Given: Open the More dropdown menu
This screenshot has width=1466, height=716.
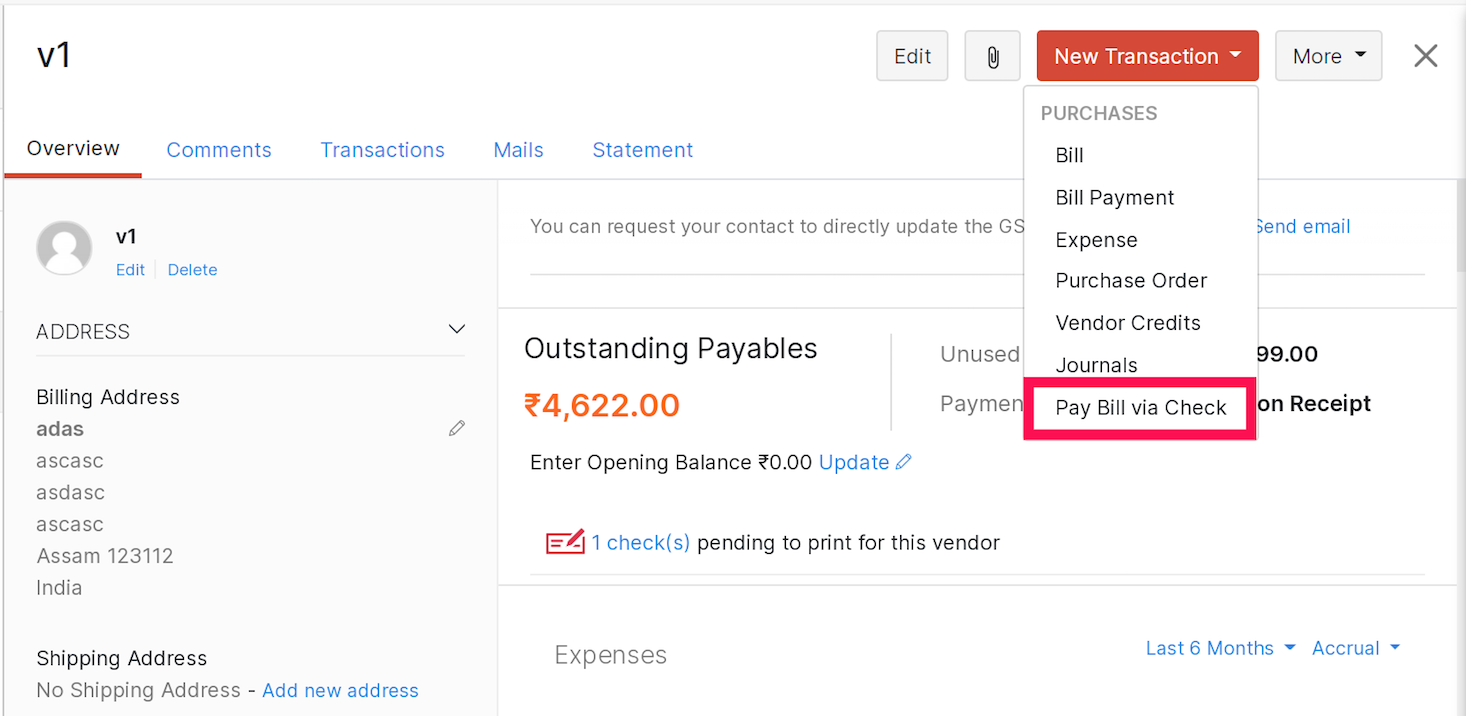Looking at the screenshot, I should 1328,57.
